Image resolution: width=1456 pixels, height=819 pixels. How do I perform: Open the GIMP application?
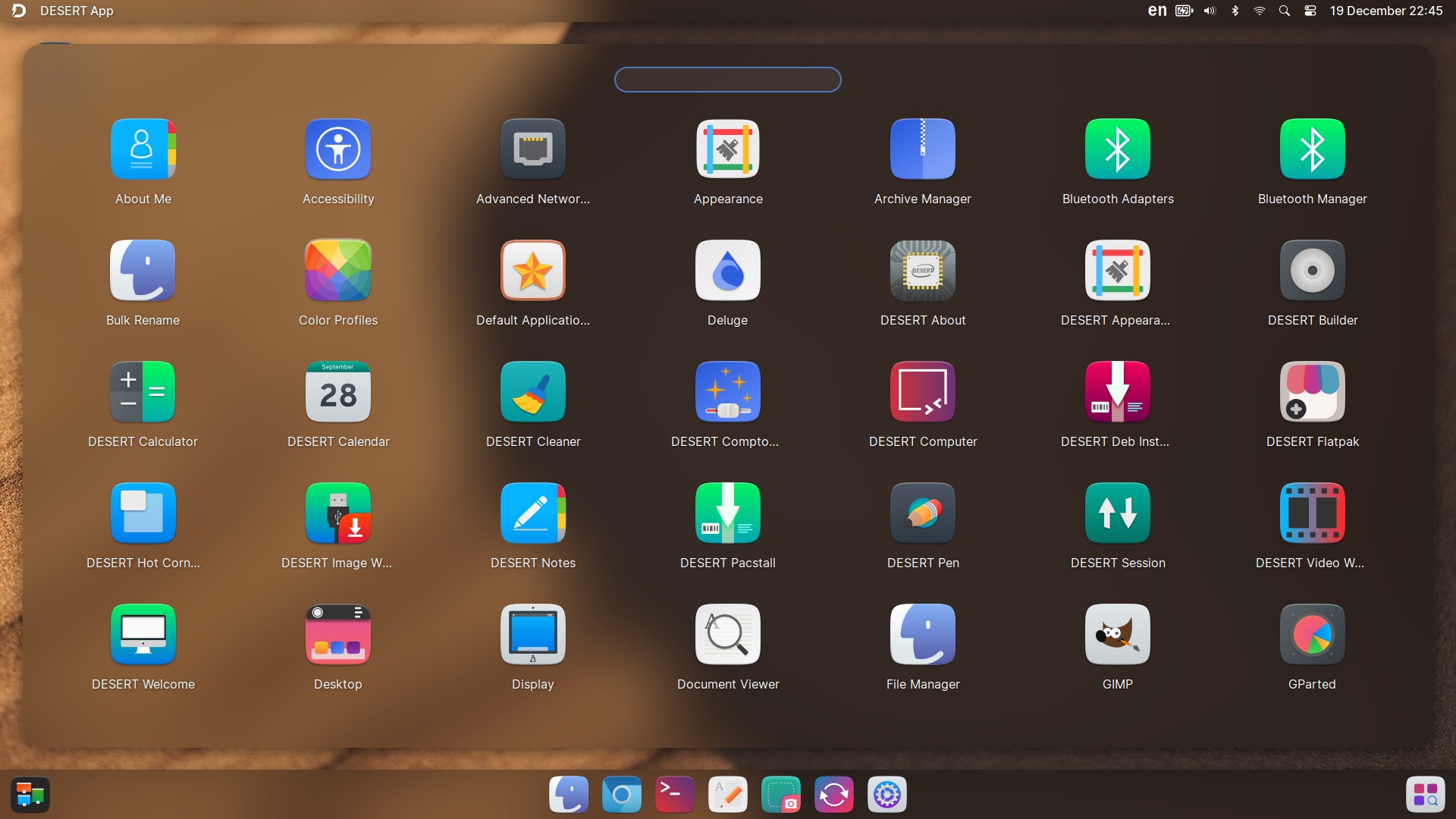pos(1117,635)
